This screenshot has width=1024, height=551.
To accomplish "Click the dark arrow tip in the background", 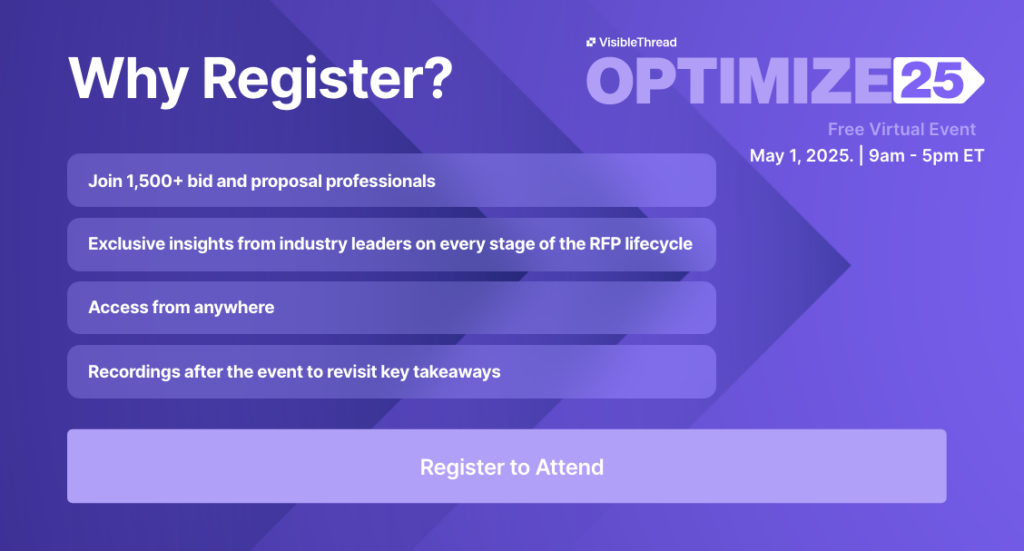I will click(x=835, y=266).
